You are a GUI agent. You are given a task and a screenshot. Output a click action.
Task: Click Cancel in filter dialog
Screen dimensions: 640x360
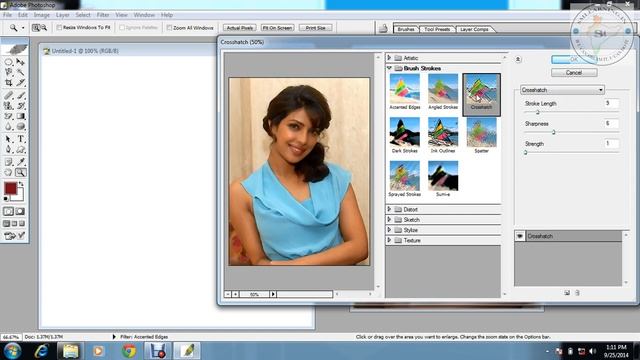tap(574, 72)
